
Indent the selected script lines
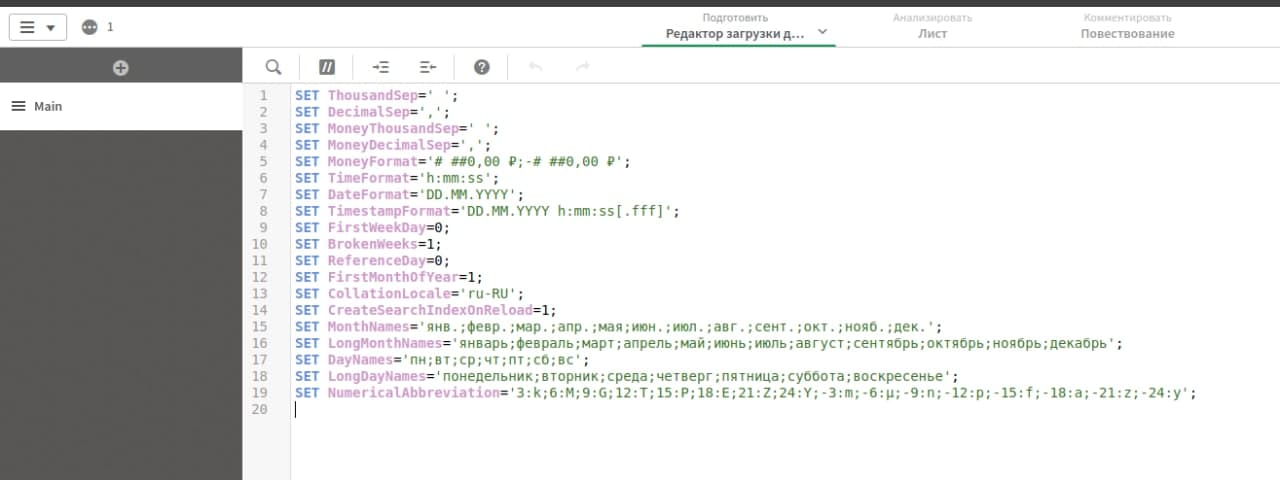click(x=381, y=67)
